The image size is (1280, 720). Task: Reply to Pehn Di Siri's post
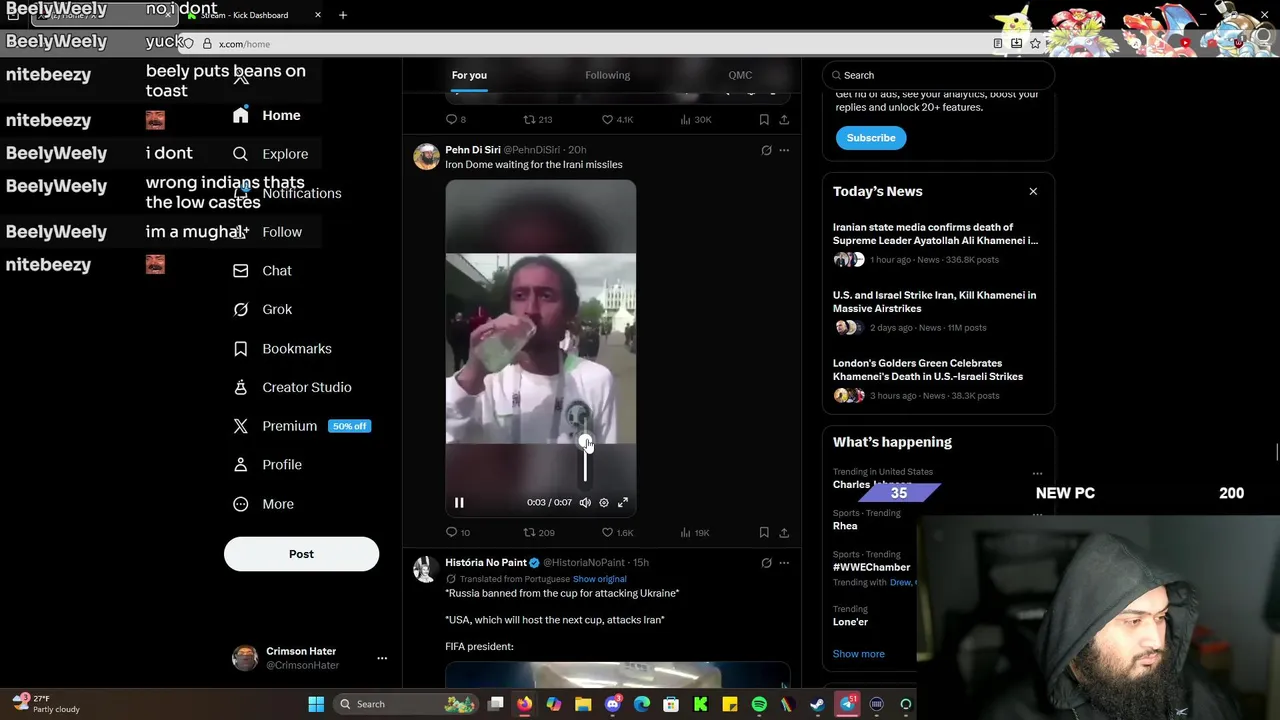coord(457,532)
